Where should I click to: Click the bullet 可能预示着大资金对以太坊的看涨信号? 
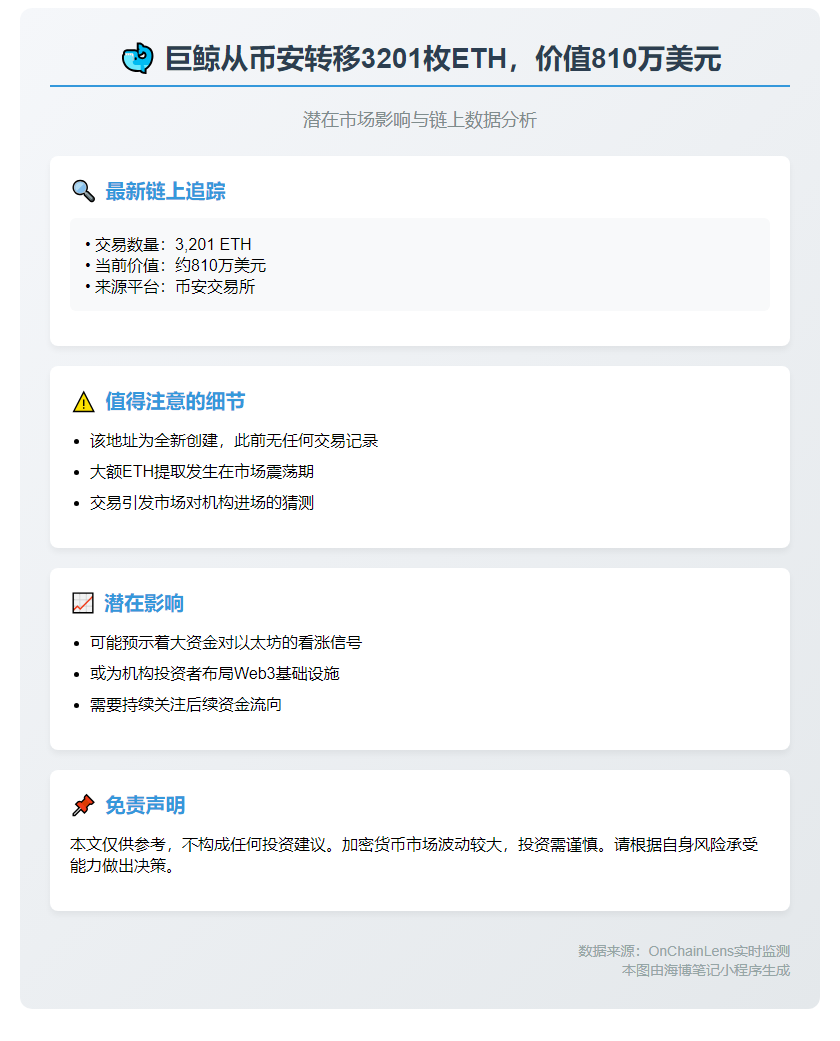tap(226, 643)
